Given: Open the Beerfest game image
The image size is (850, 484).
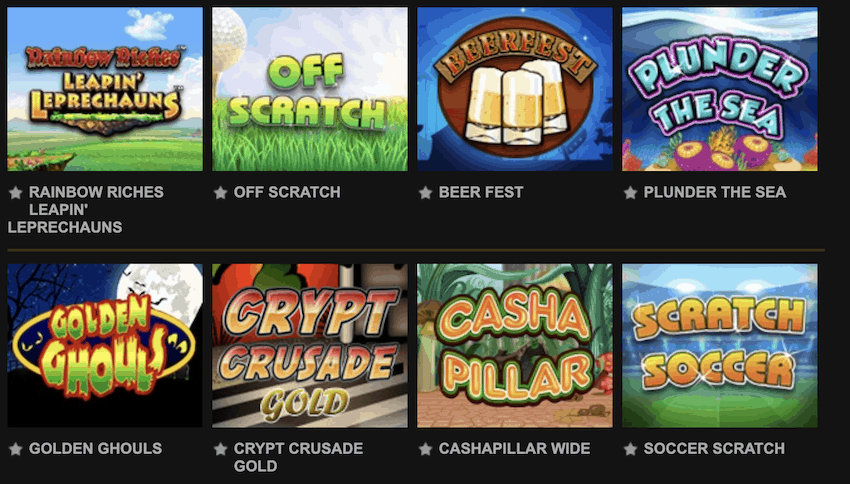Looking at the screenshot, I should (x=515, y=89).
